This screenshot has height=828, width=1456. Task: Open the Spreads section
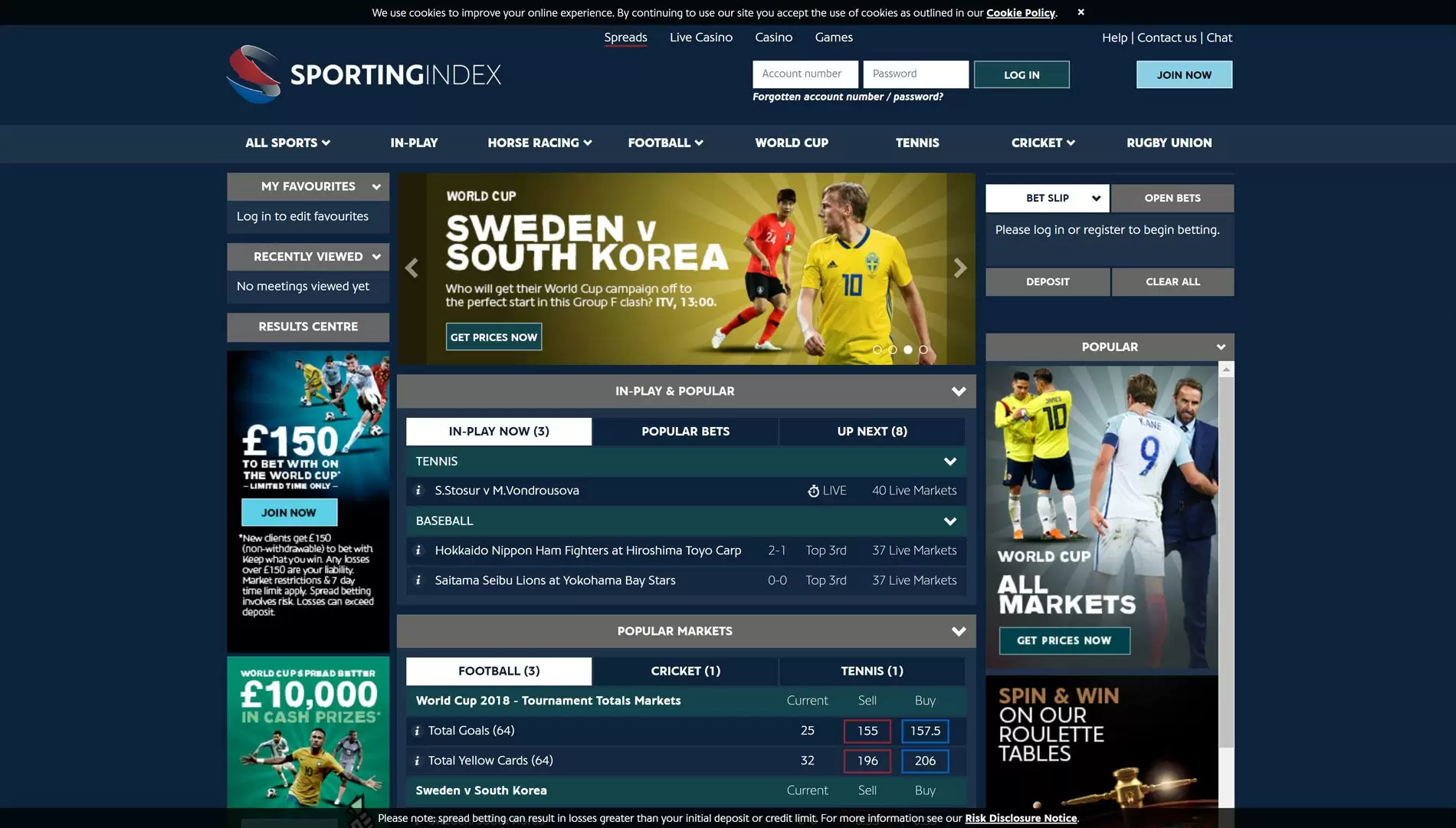625,37
